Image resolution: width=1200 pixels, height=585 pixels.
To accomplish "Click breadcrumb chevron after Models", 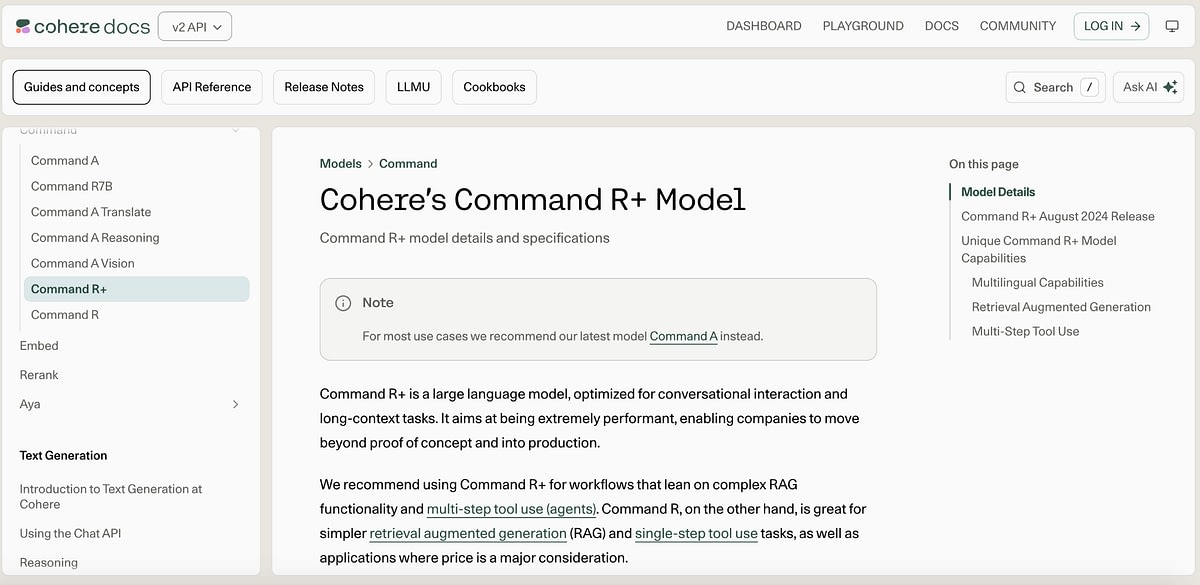I will 370,164.
